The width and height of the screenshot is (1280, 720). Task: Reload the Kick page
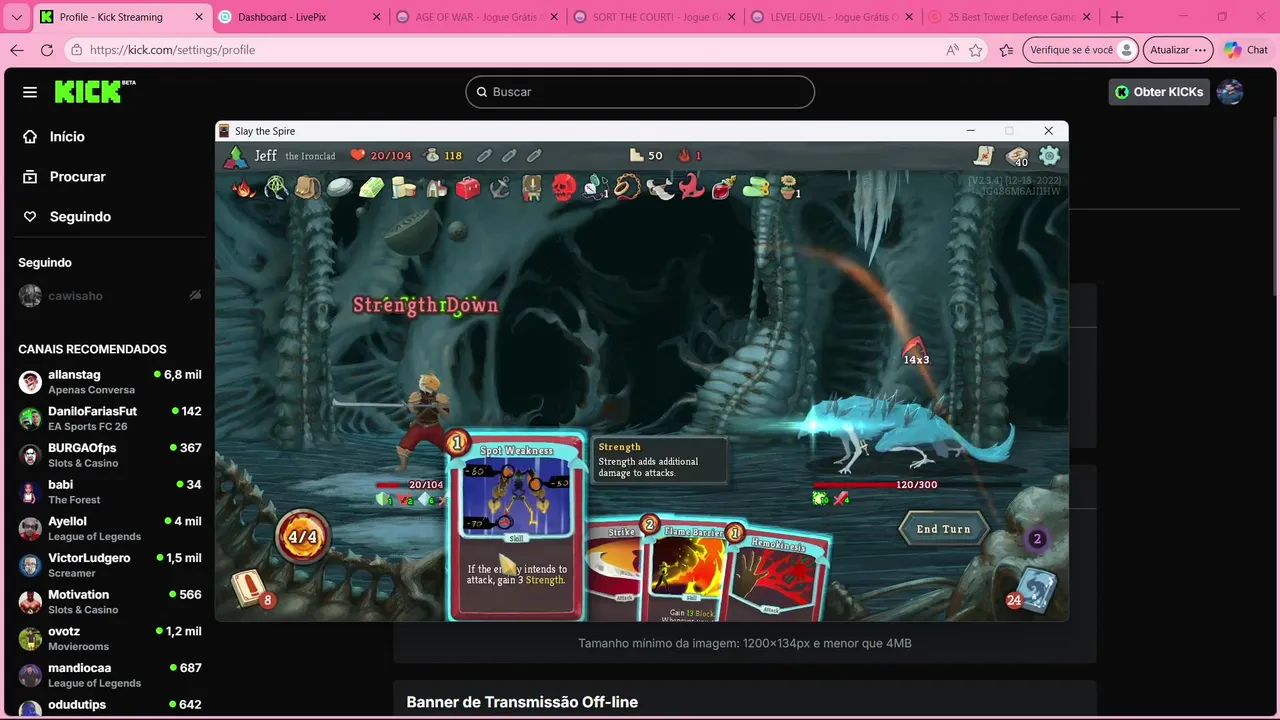[x=46, y=50]
